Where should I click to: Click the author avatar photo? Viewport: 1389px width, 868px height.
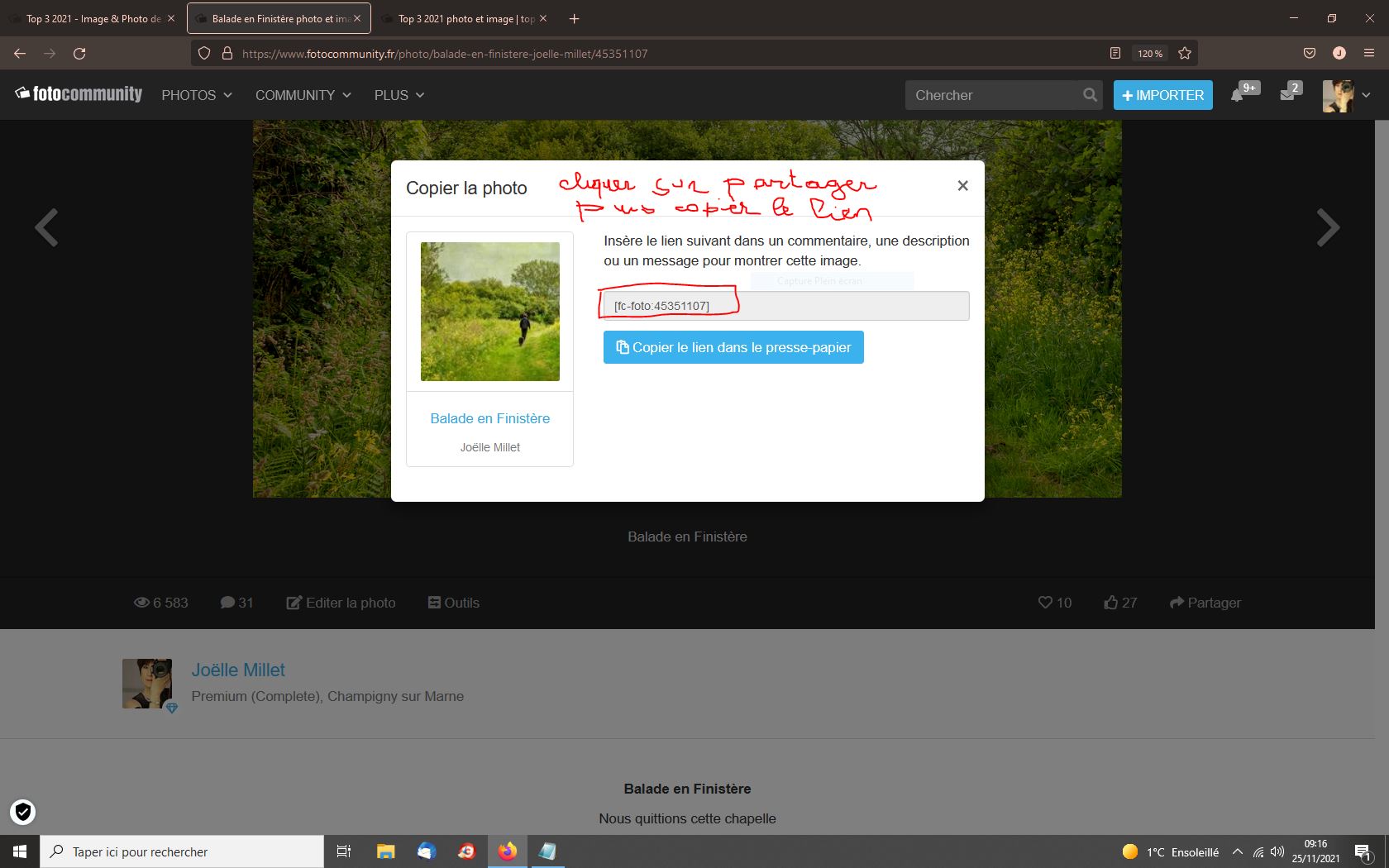click(x=147, y=684)
